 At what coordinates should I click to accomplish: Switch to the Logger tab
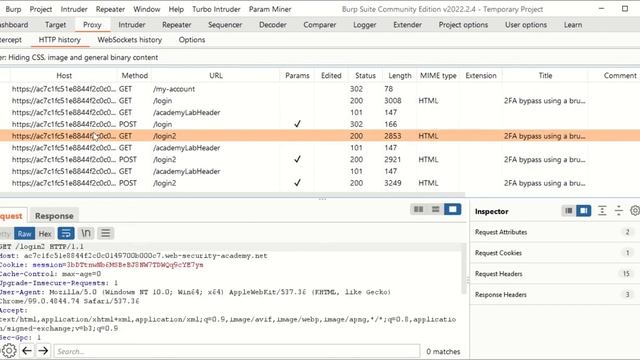(x=364, y=24)
